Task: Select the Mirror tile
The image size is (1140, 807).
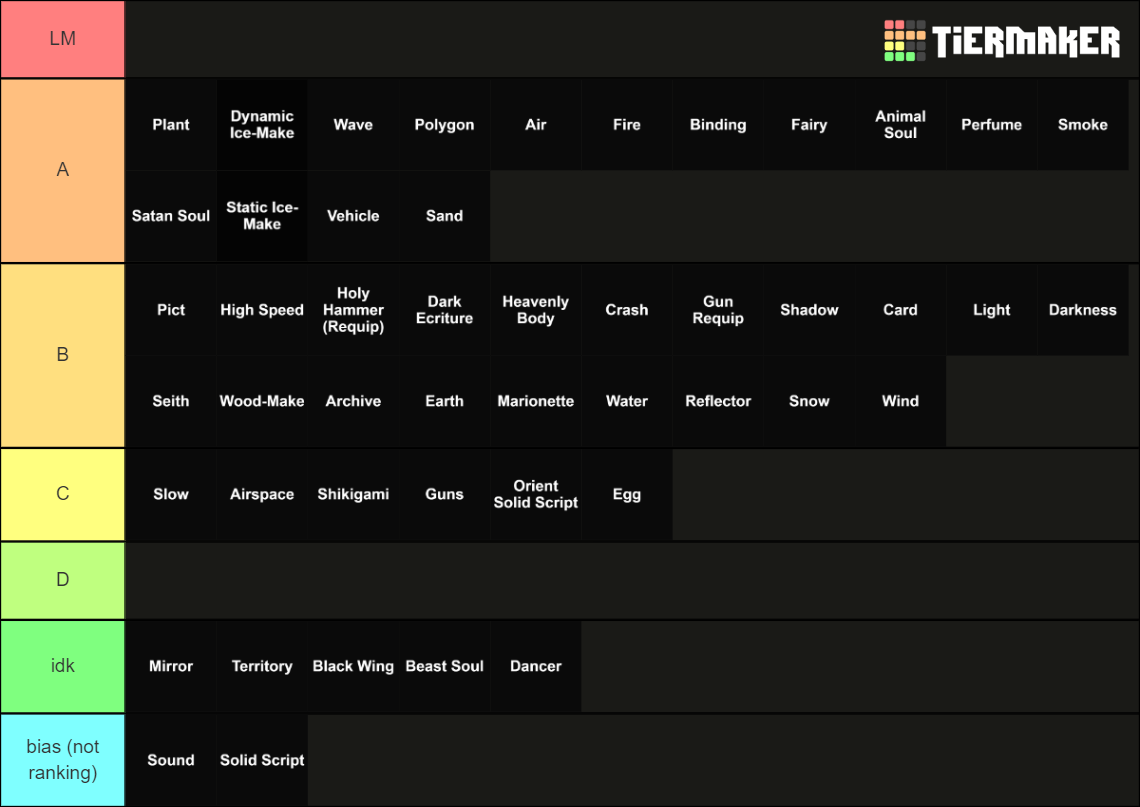Action: [171, 667]
